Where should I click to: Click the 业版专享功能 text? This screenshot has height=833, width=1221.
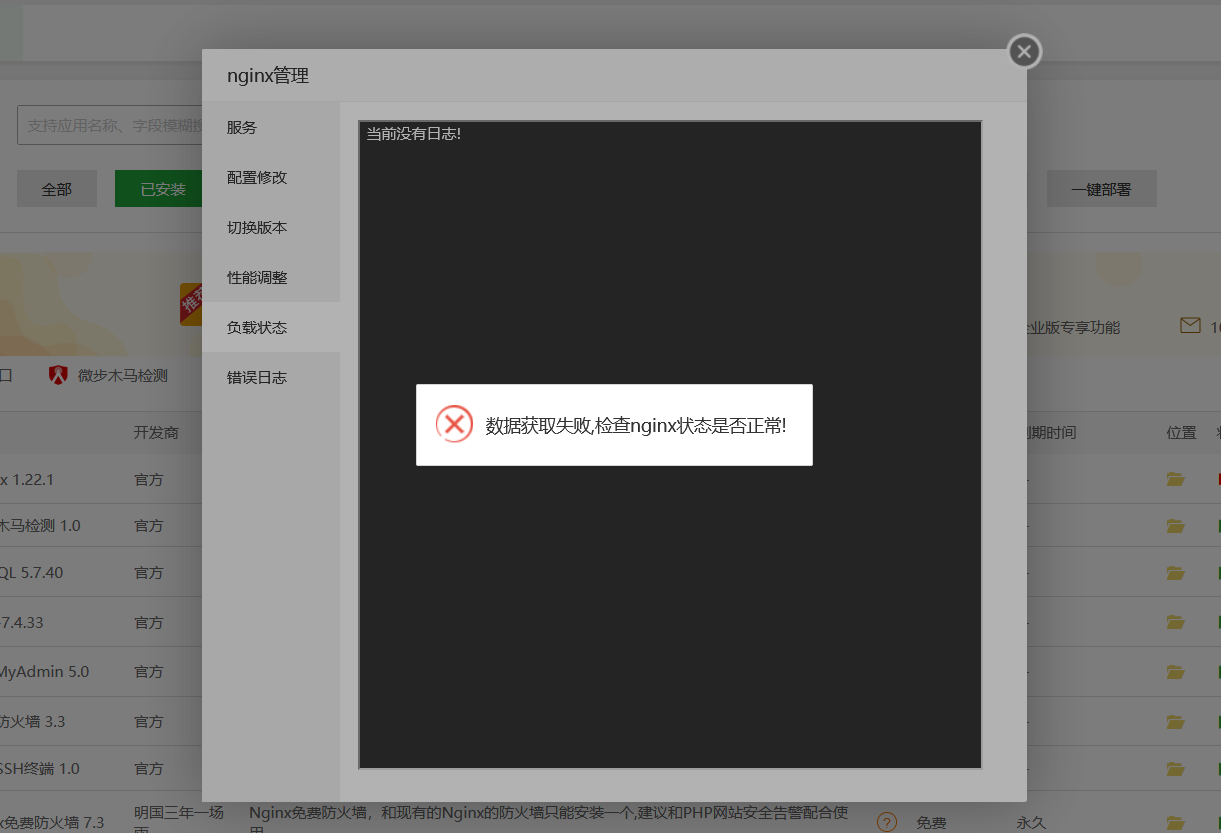coord(1073,327)
